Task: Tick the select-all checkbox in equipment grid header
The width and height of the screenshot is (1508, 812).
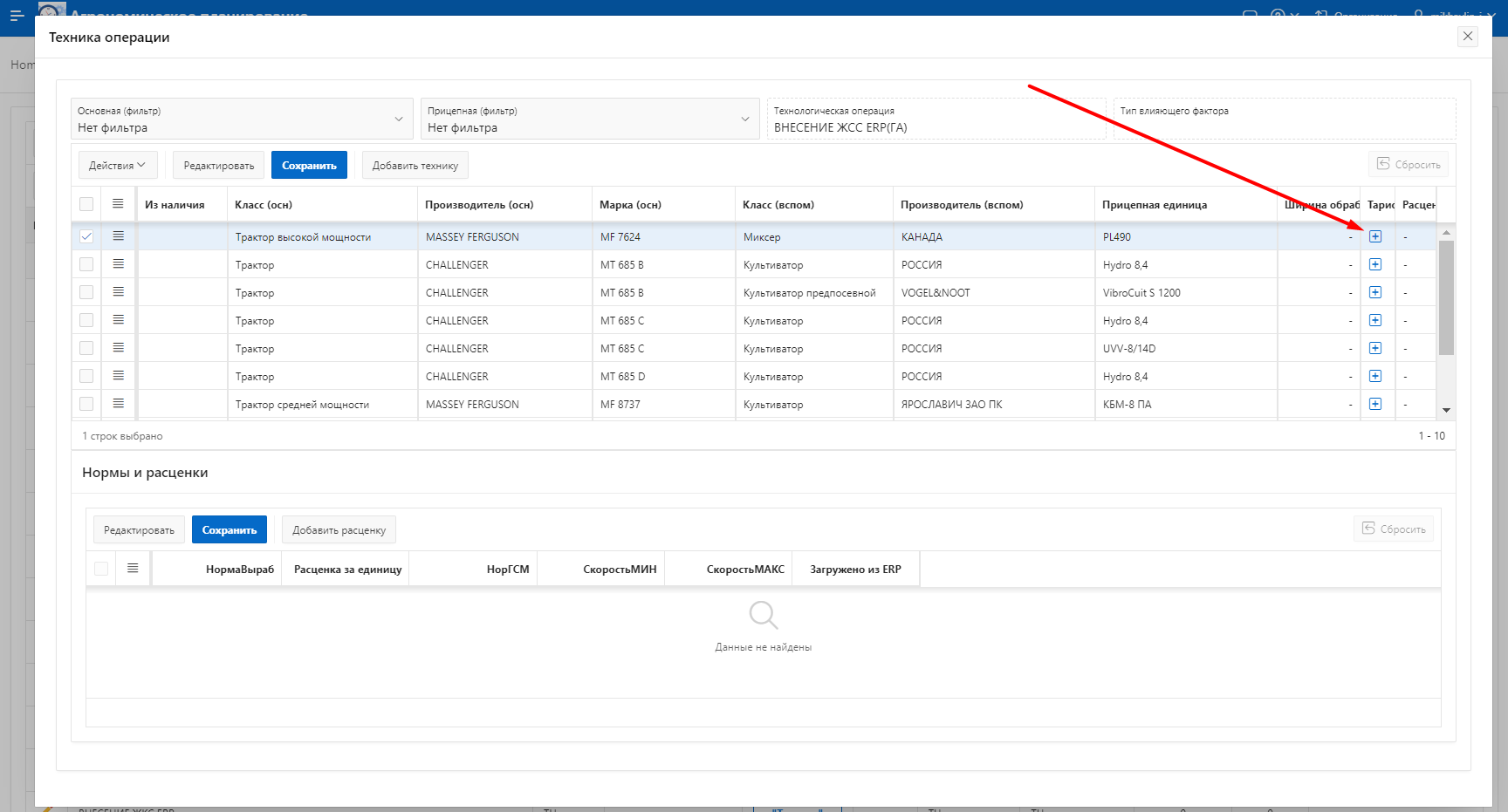Action: (x=86, y=204)
